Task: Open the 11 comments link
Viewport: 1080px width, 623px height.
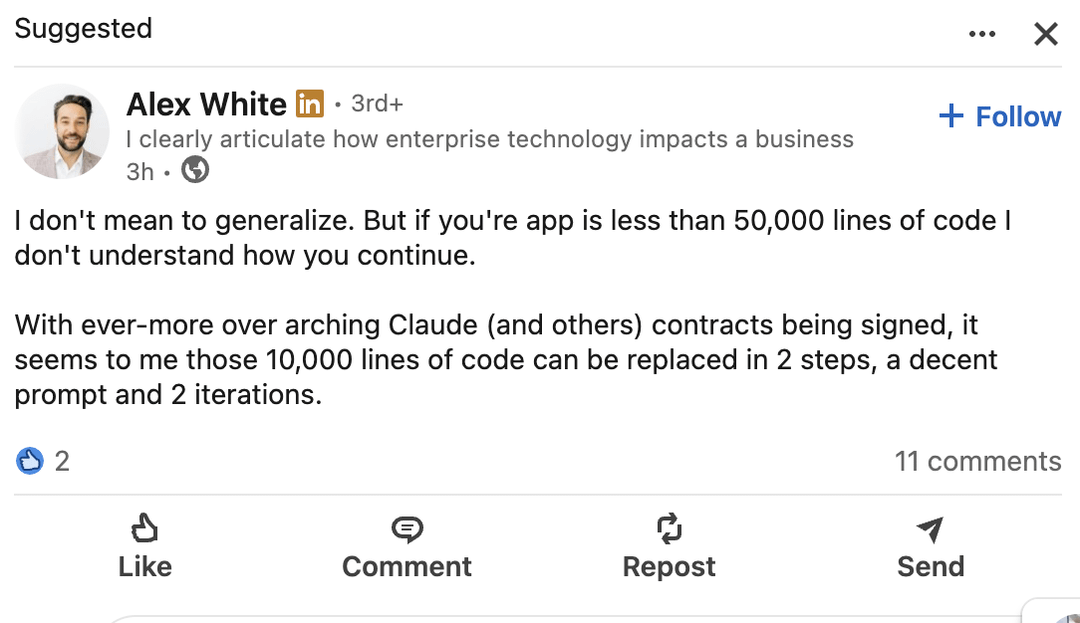Action: [977, 461]
